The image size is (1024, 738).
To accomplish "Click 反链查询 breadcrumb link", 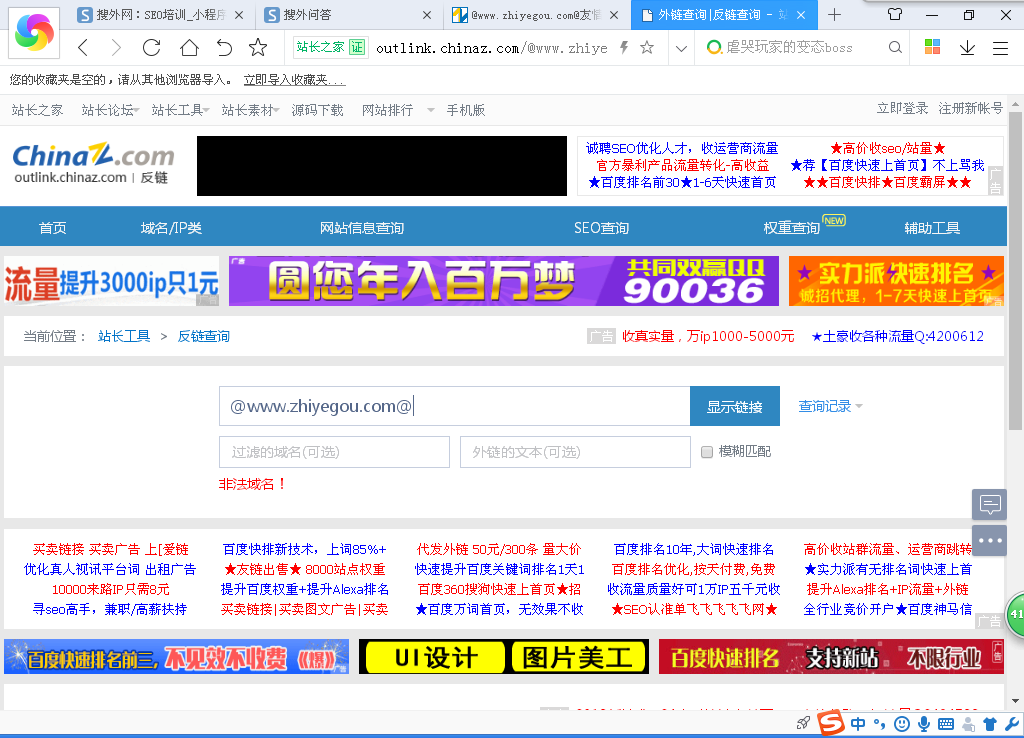I will [x=204, y=336].
